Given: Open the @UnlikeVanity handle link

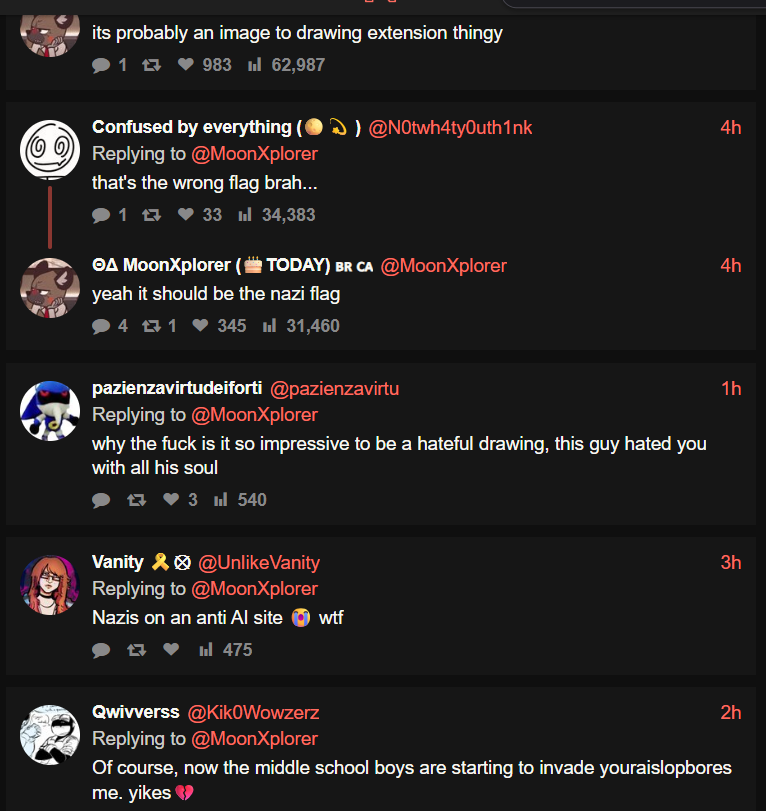Looking at the screenshot, I should (x=259, y=562).
